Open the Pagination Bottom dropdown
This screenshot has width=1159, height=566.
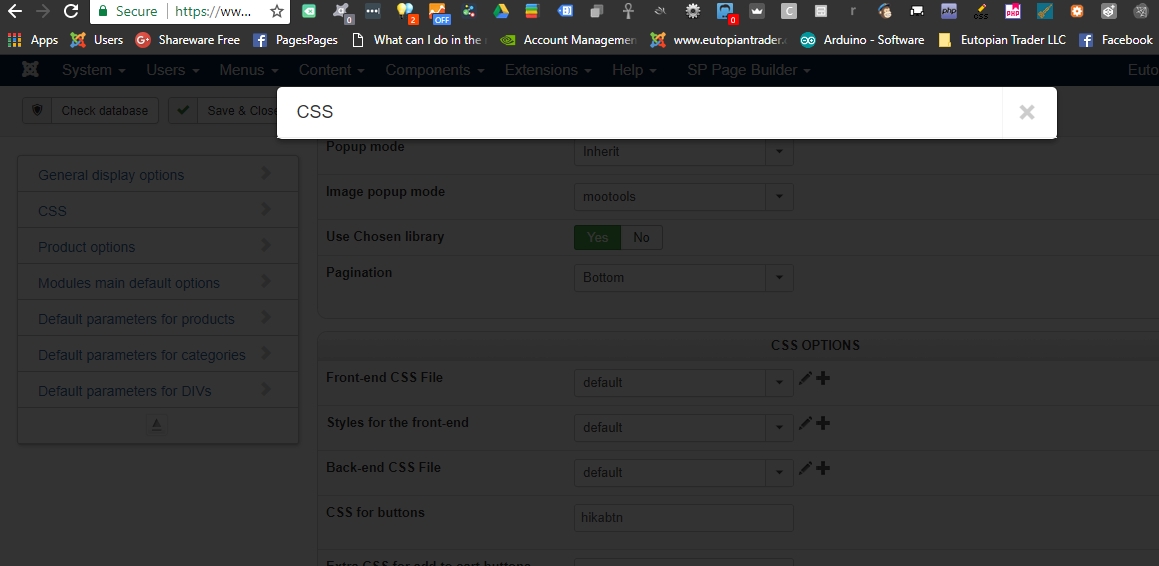point(684,278)
